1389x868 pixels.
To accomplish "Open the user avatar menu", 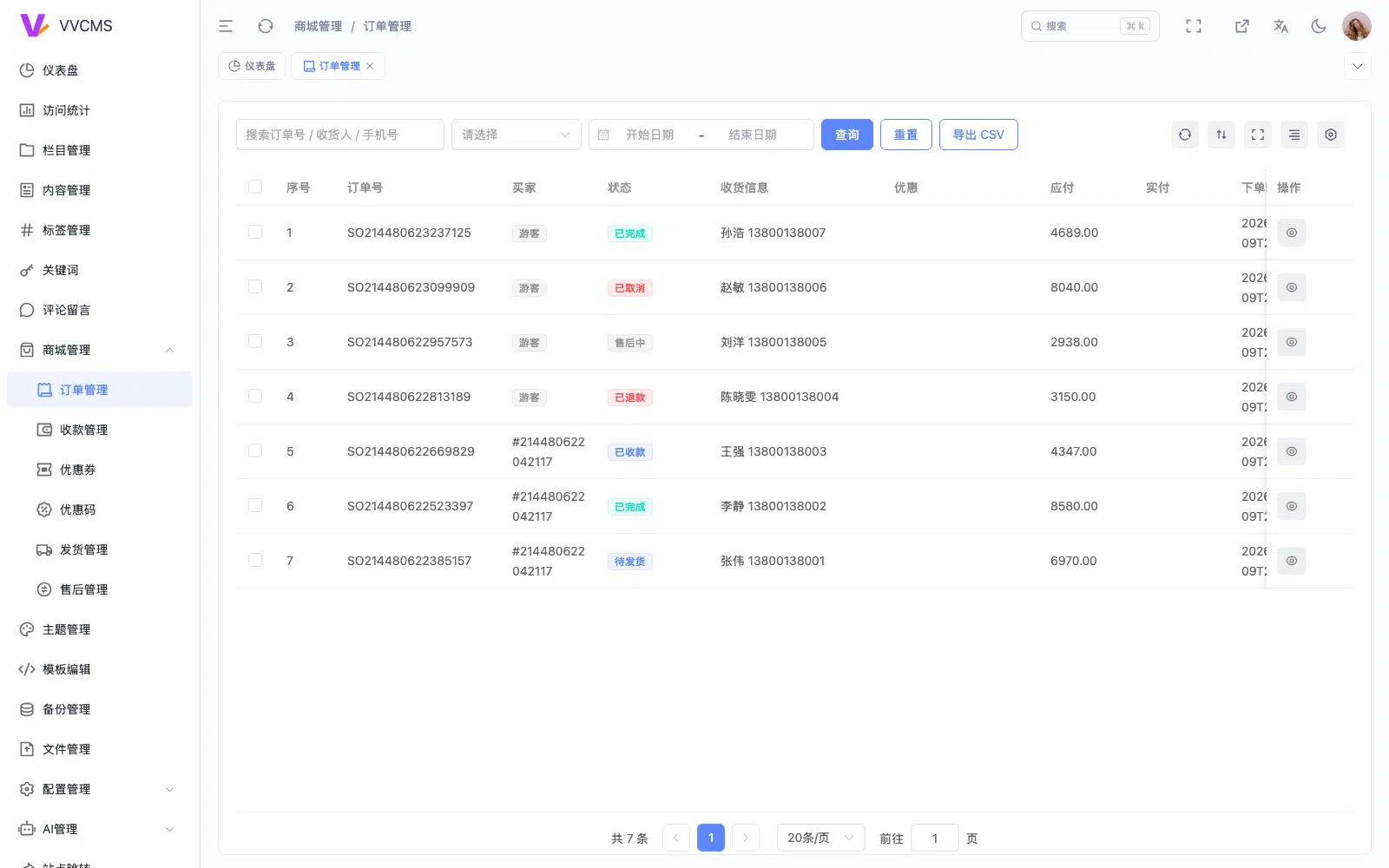I will (1356, 26).
